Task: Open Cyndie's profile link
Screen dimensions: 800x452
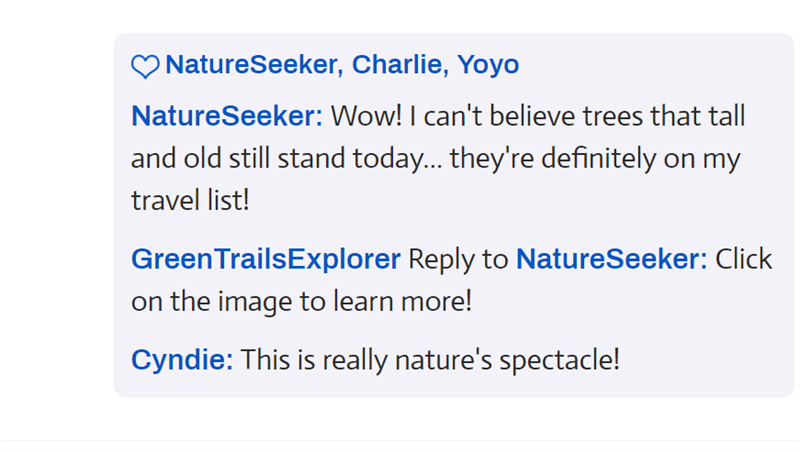Action: click(x=181, y=359)
